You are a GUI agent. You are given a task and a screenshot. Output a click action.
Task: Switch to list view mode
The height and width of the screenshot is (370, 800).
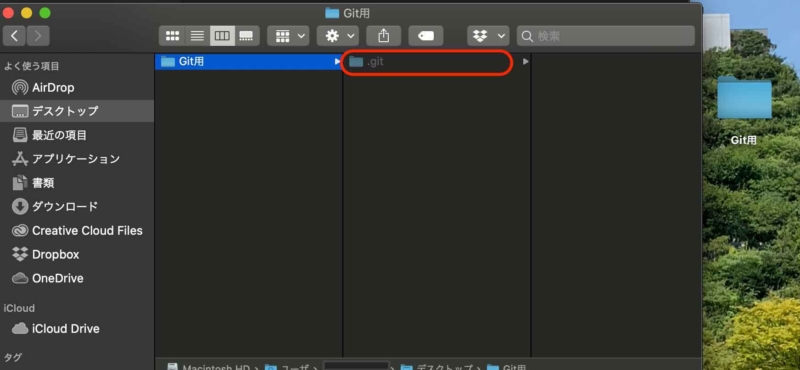point(197,36)
